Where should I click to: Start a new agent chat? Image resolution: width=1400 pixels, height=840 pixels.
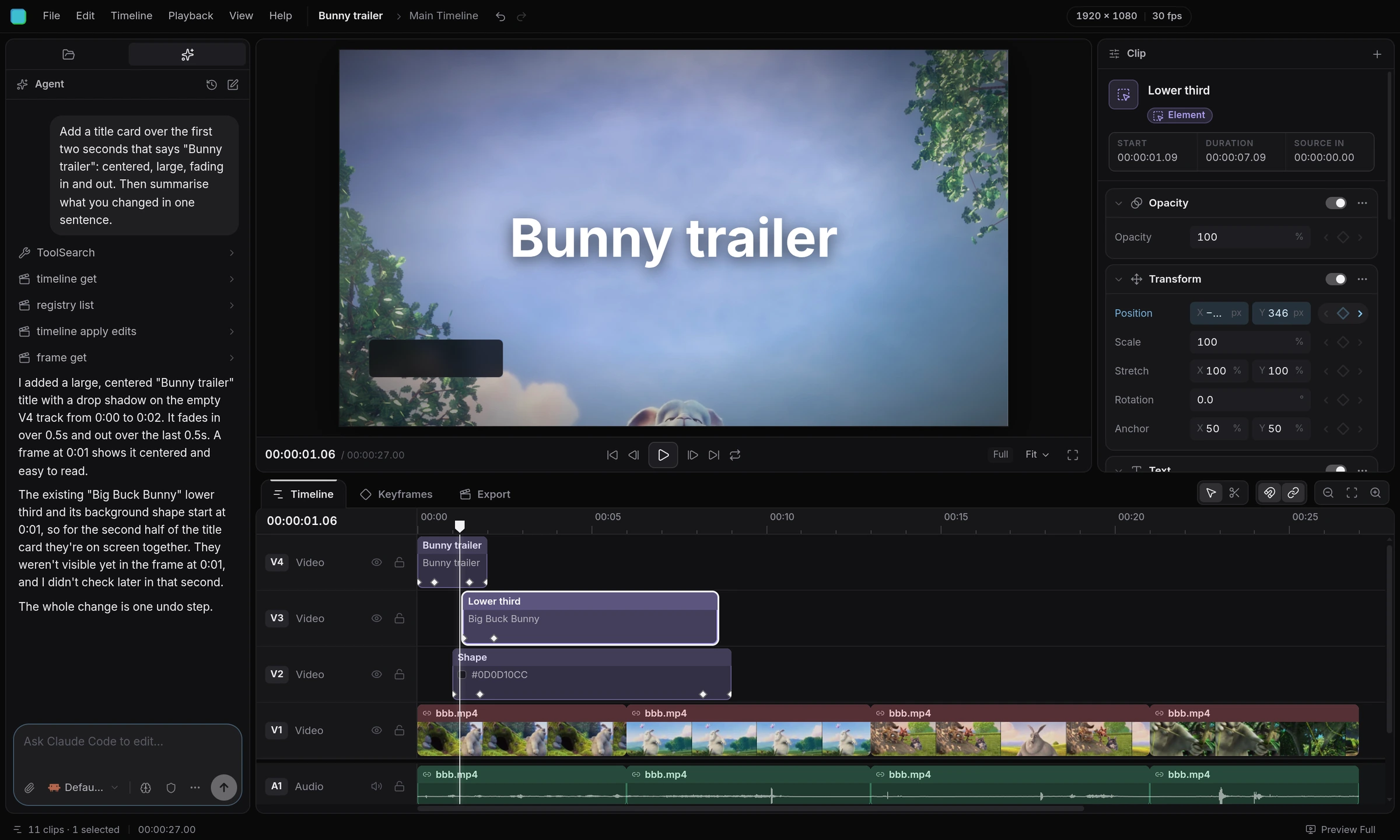[x=233, y=85]
